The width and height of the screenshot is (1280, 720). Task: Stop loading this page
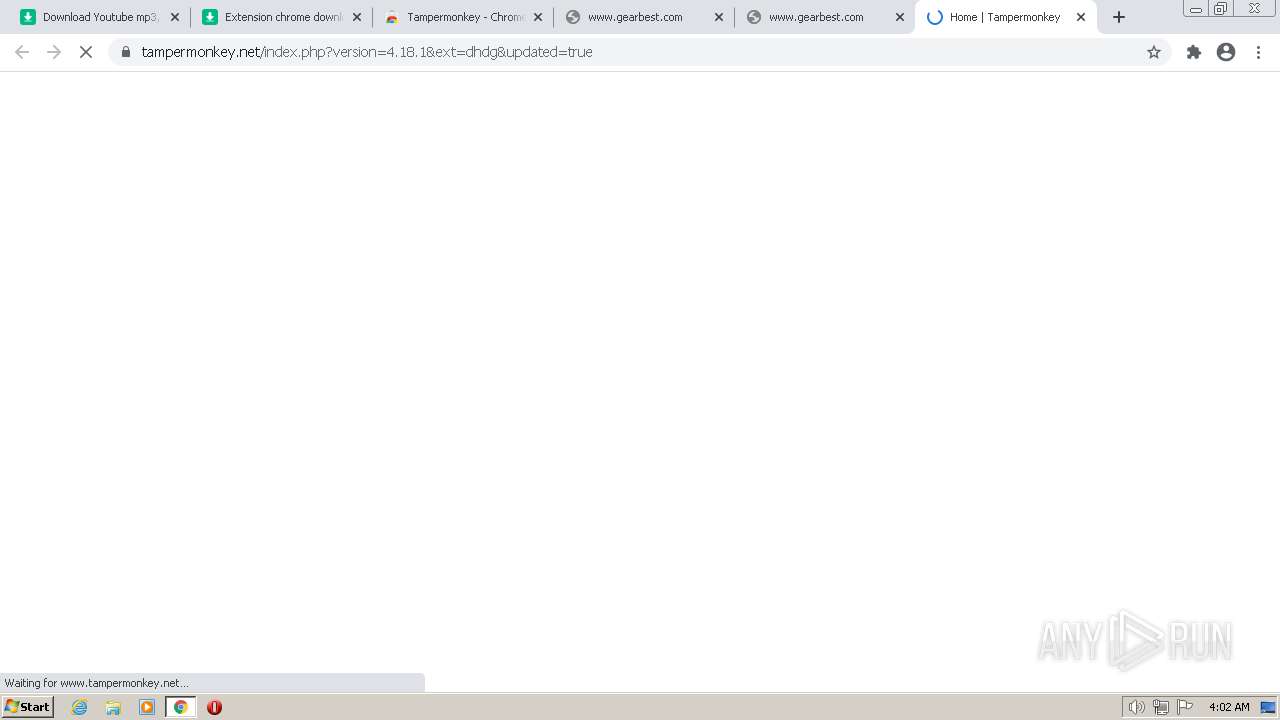click(86, 52)
